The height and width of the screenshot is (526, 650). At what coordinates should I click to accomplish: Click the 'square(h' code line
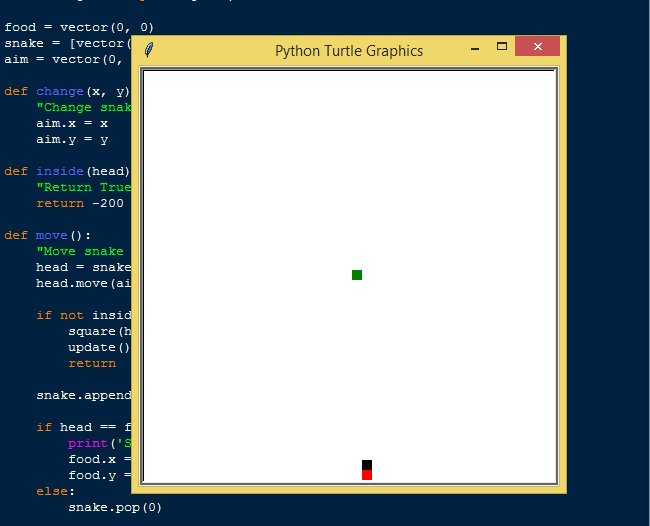[100, 332]
